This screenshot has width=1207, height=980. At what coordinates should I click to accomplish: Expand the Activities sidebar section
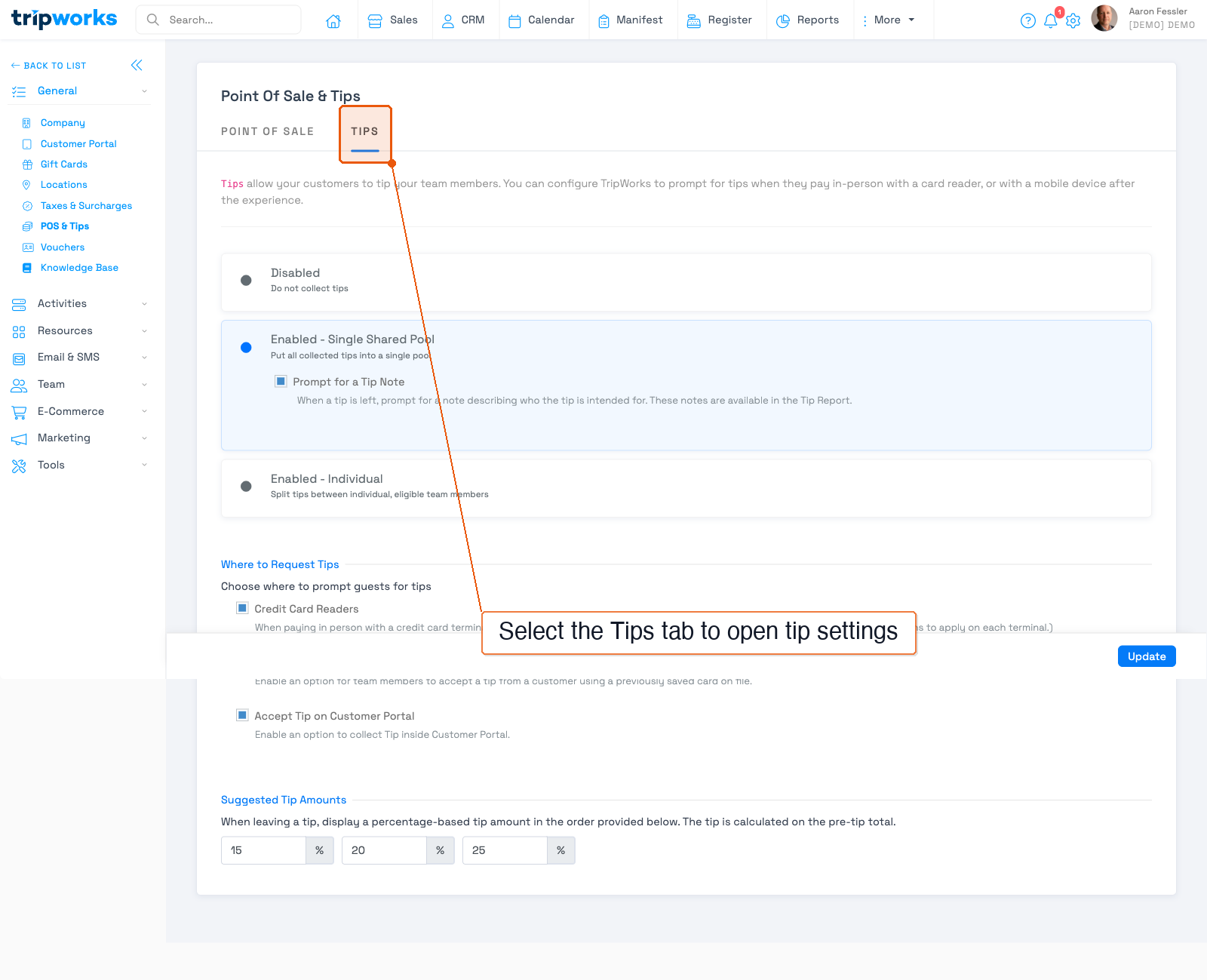pyautogui.click(x=60, y=303)
